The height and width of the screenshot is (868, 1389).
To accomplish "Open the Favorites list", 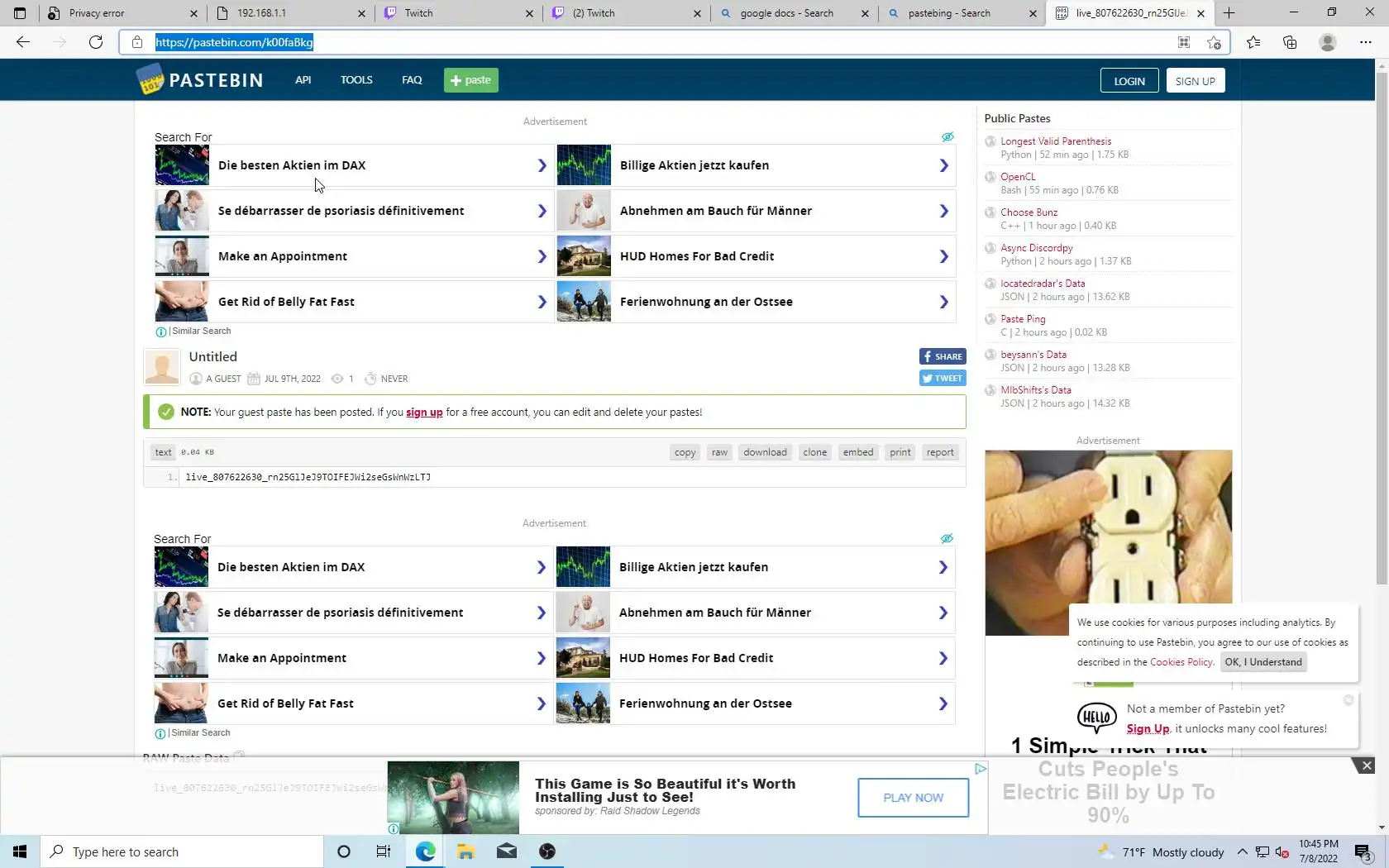I will (1253, 42).
